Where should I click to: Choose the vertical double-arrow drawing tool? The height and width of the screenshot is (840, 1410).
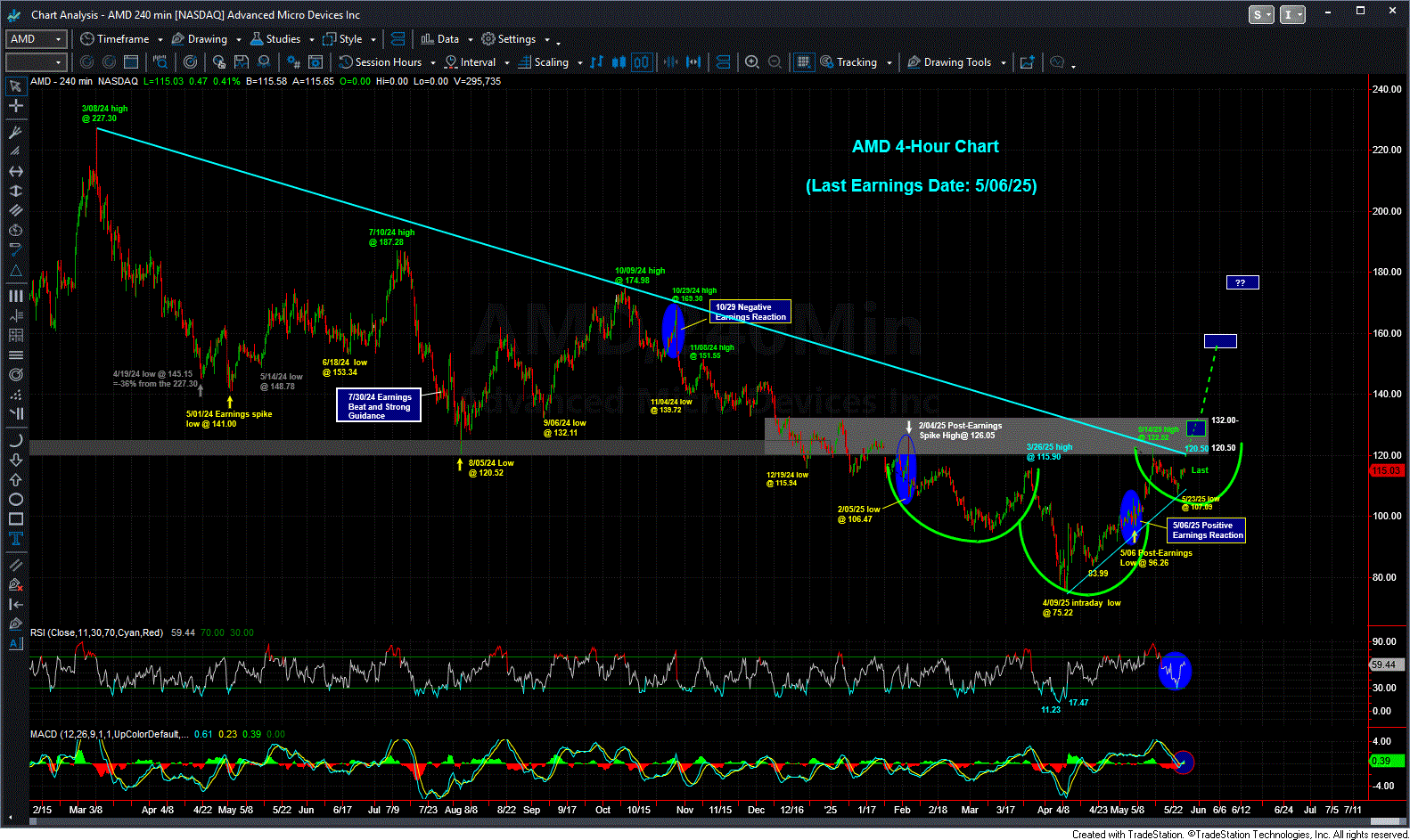click(15, 191)
